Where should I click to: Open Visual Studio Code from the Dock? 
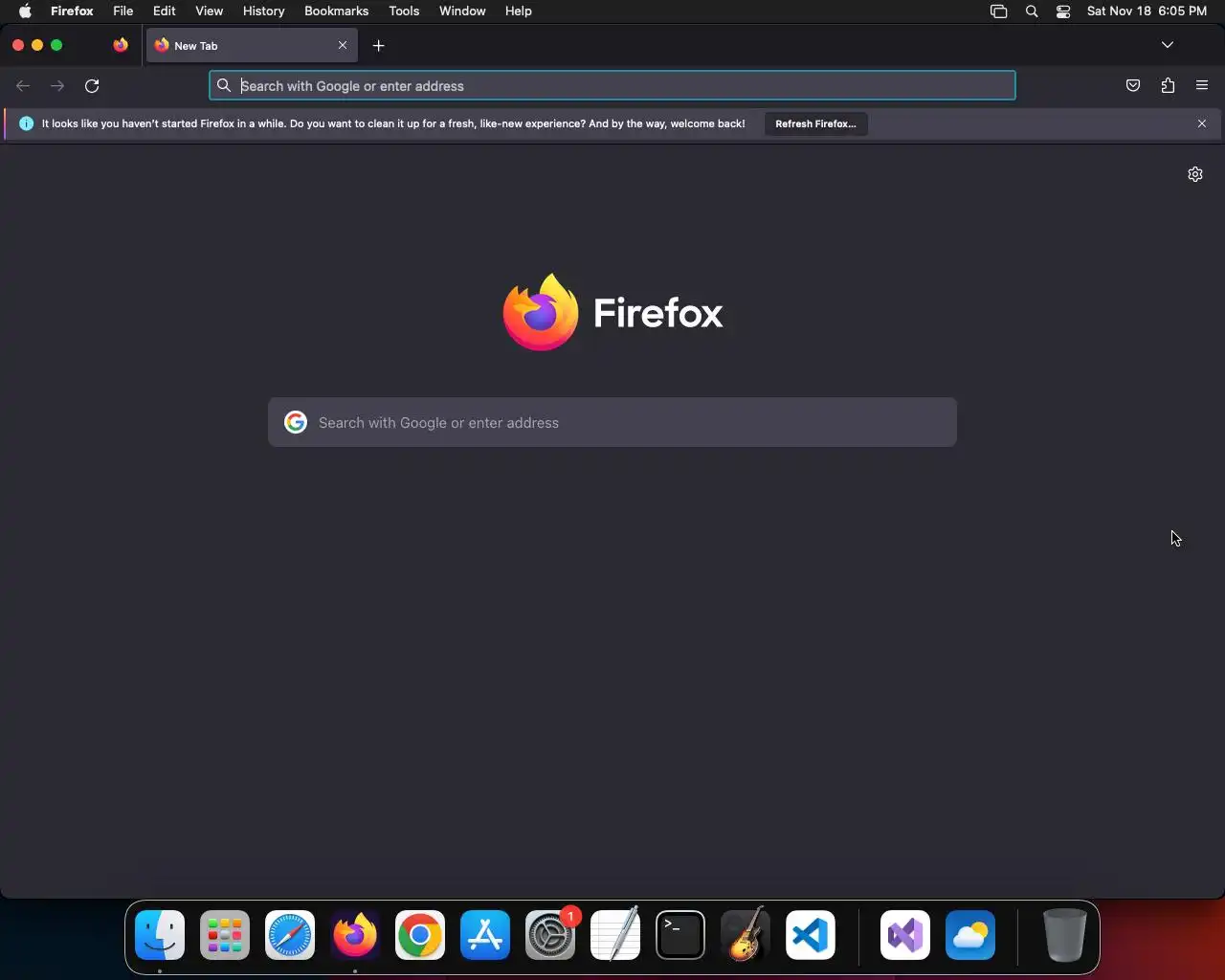tap(811, 935)
